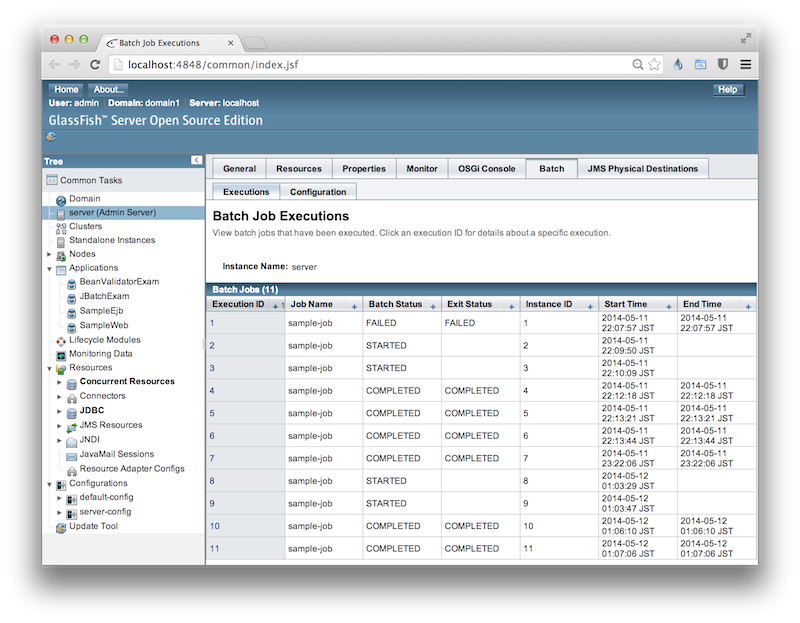Collapse the Applications tree node
The image size is (800, 623).
point(49,268)
